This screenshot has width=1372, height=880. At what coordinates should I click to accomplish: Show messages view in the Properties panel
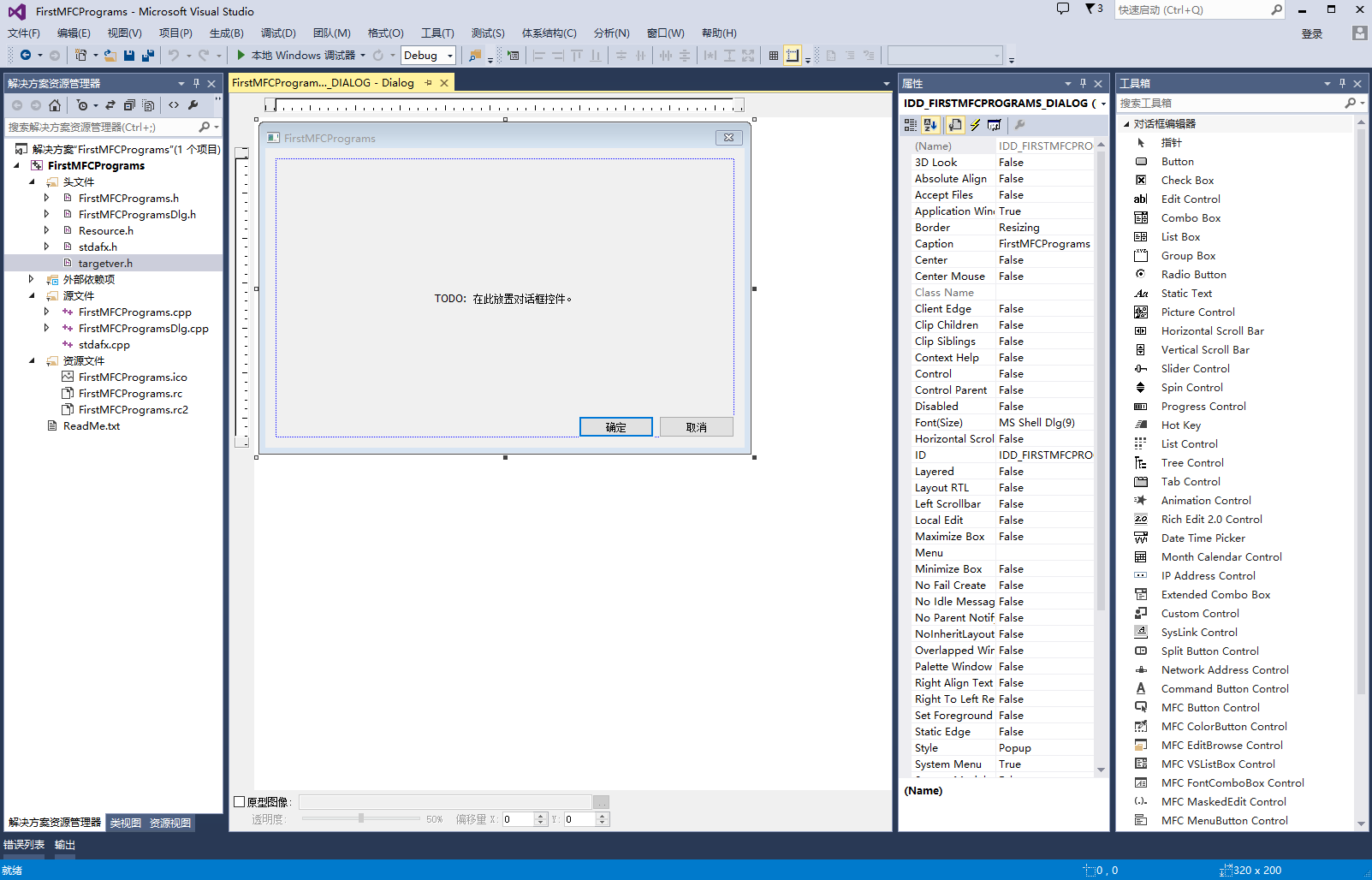[994, 125]
